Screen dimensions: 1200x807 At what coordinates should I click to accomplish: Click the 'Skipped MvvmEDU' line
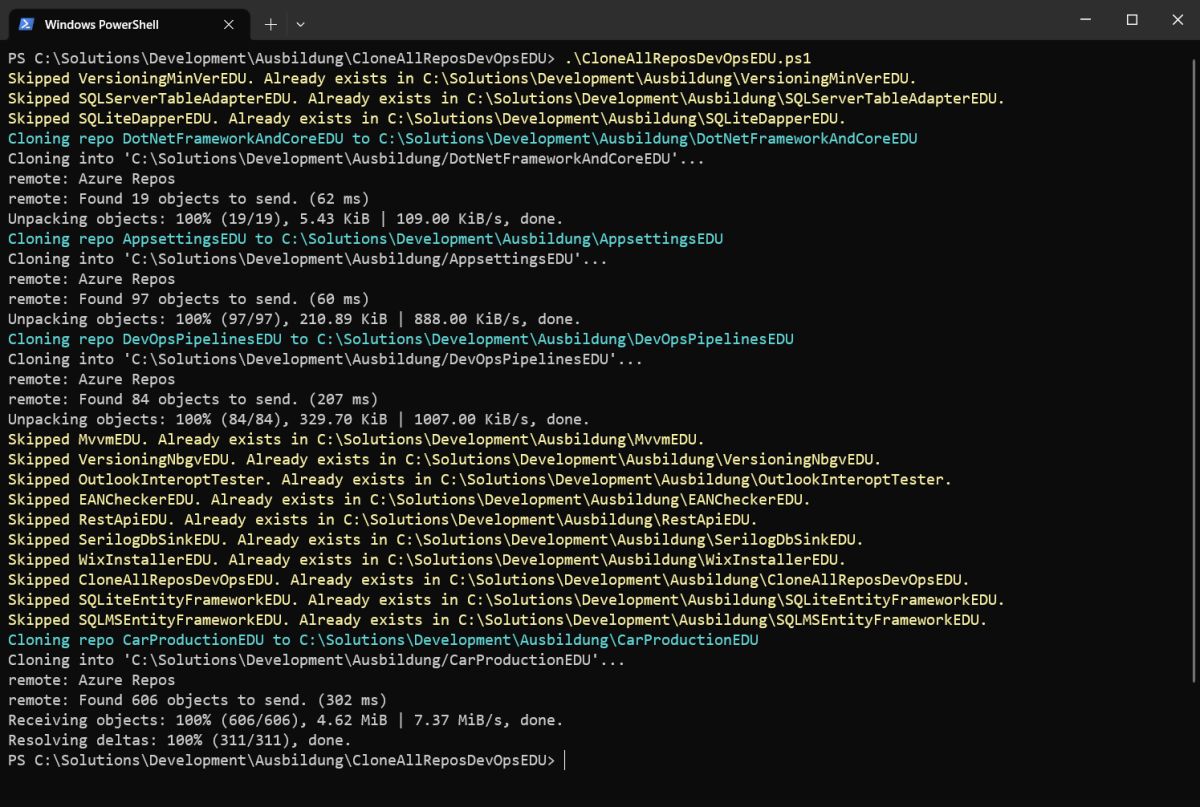coord(356,438)
